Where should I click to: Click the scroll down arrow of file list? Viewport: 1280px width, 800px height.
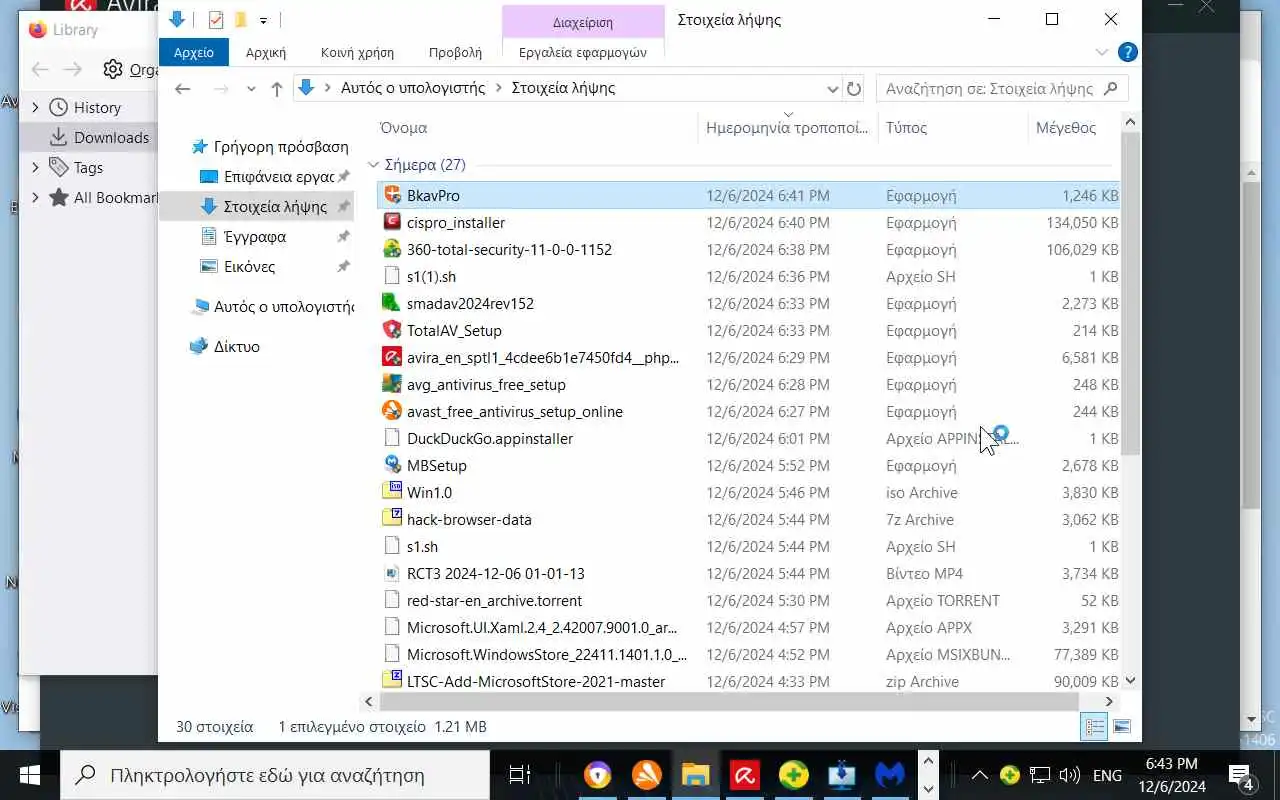point(1130,681)
